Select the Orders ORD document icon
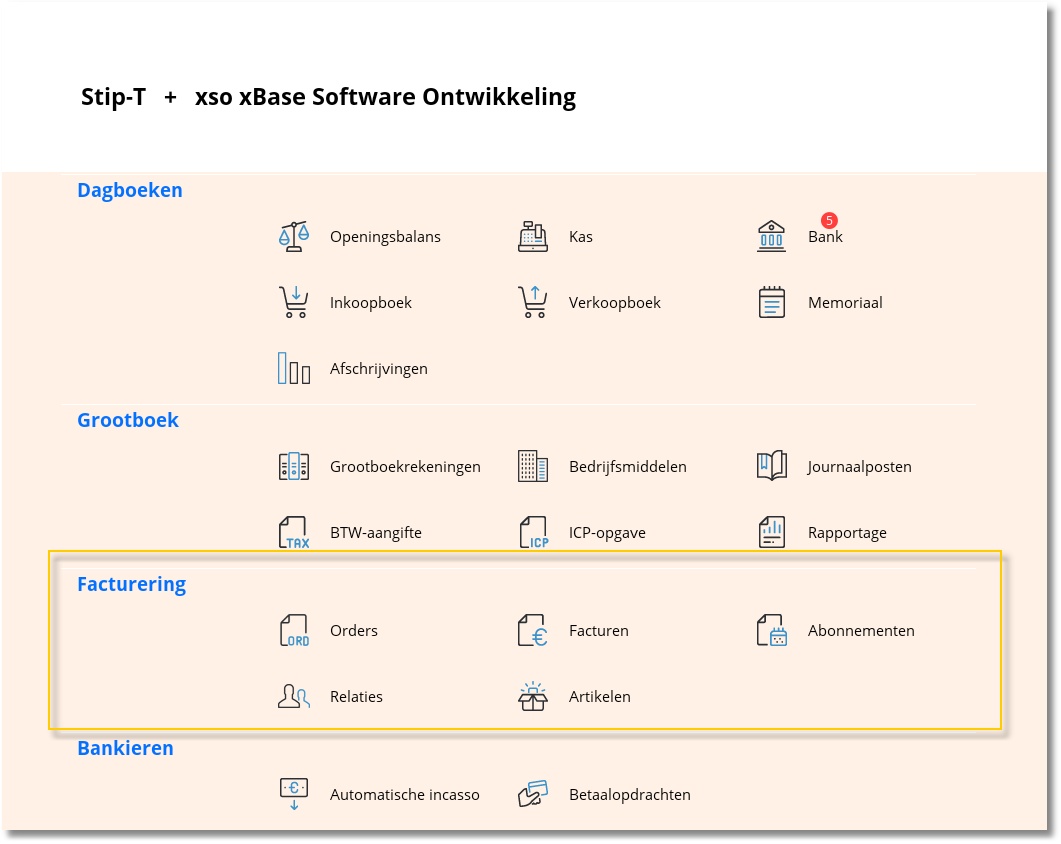 [x=294, y=631]
